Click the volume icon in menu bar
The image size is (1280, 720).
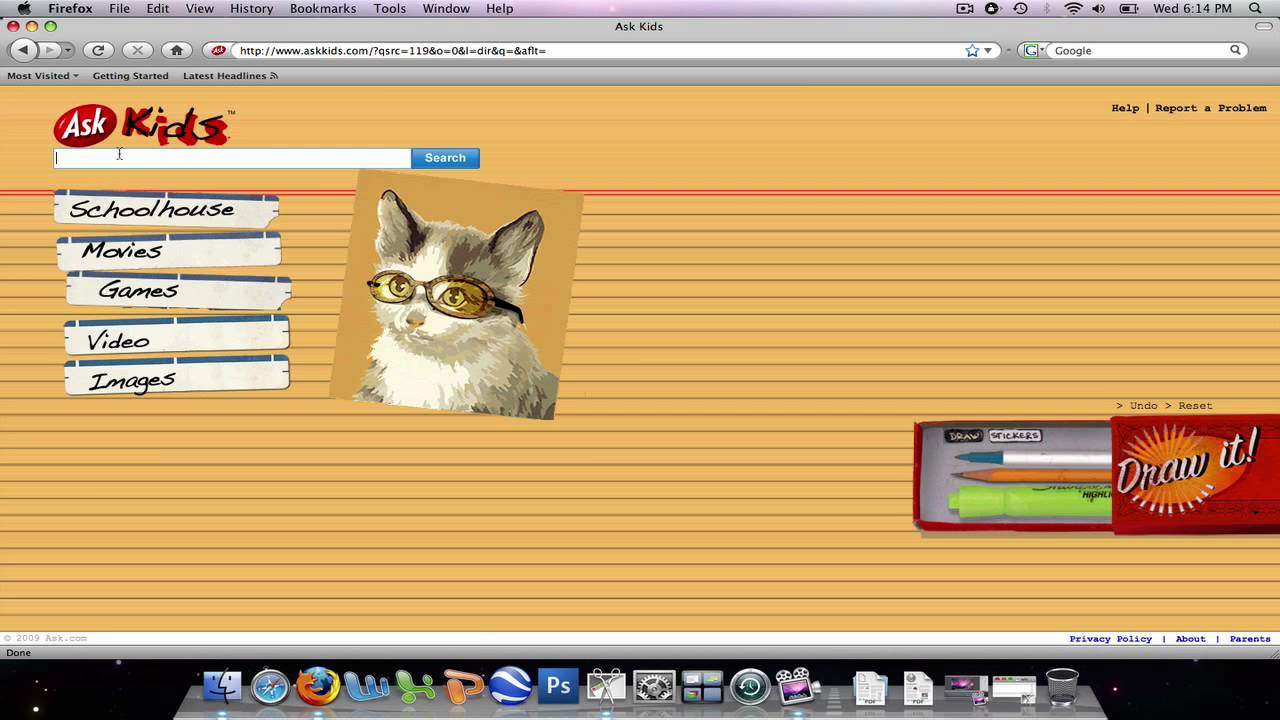coord(1098,9)
